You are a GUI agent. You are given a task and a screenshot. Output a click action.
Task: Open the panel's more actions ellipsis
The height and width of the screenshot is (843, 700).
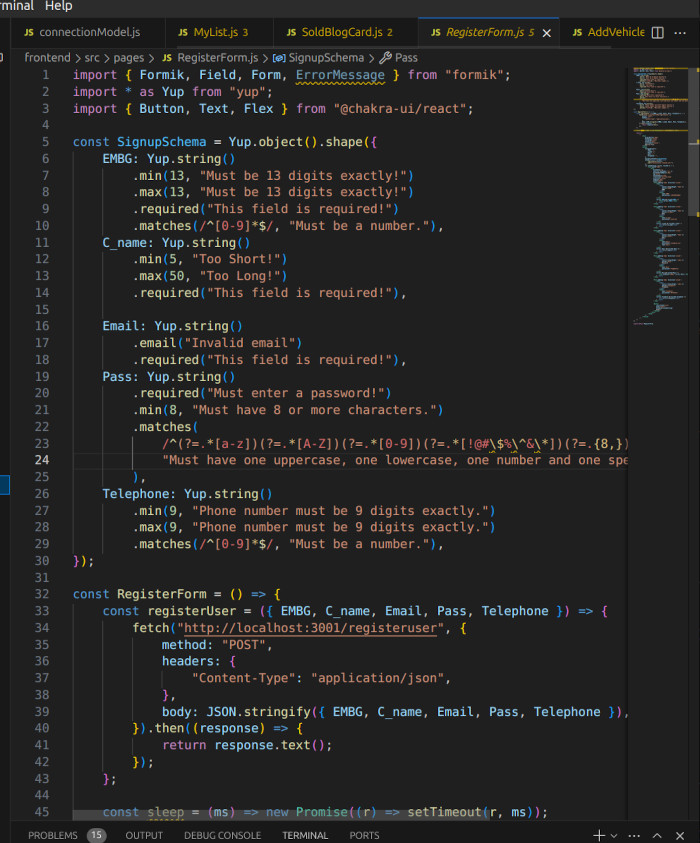click(x=635, y=835)
